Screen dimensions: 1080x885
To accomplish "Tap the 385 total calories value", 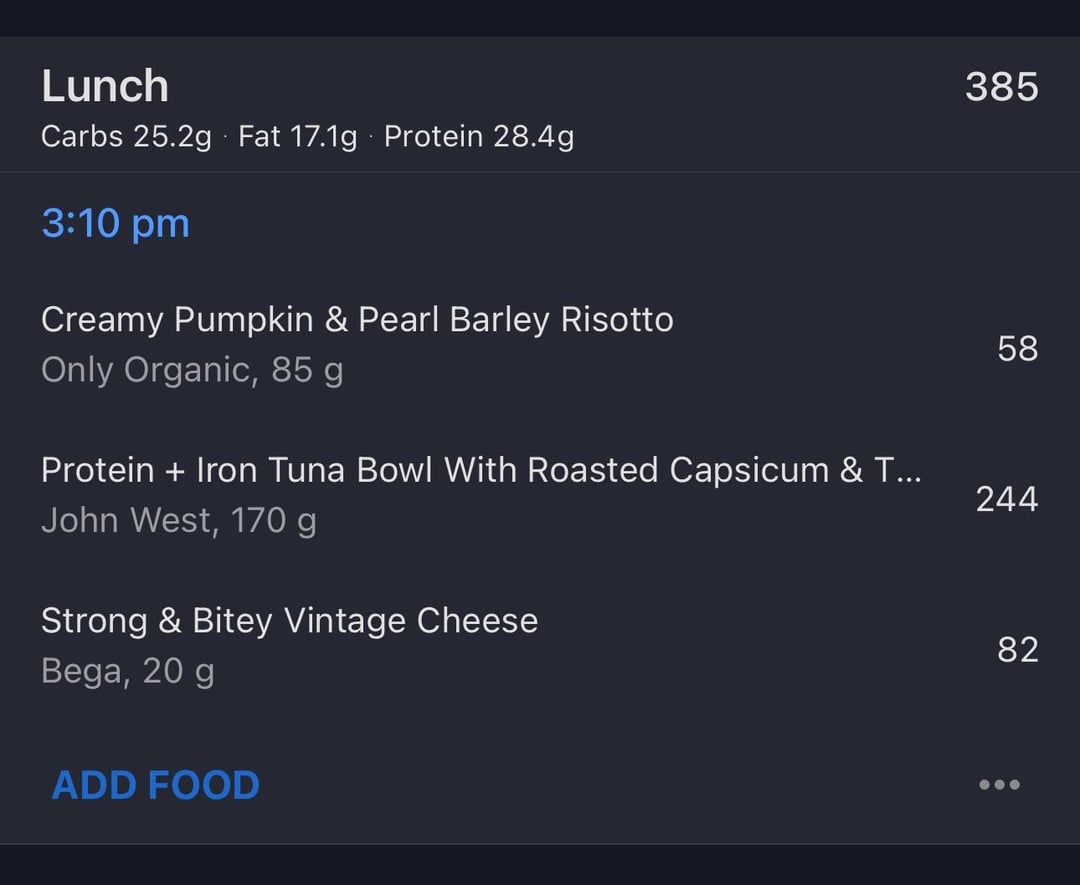I will point(1001,87).
